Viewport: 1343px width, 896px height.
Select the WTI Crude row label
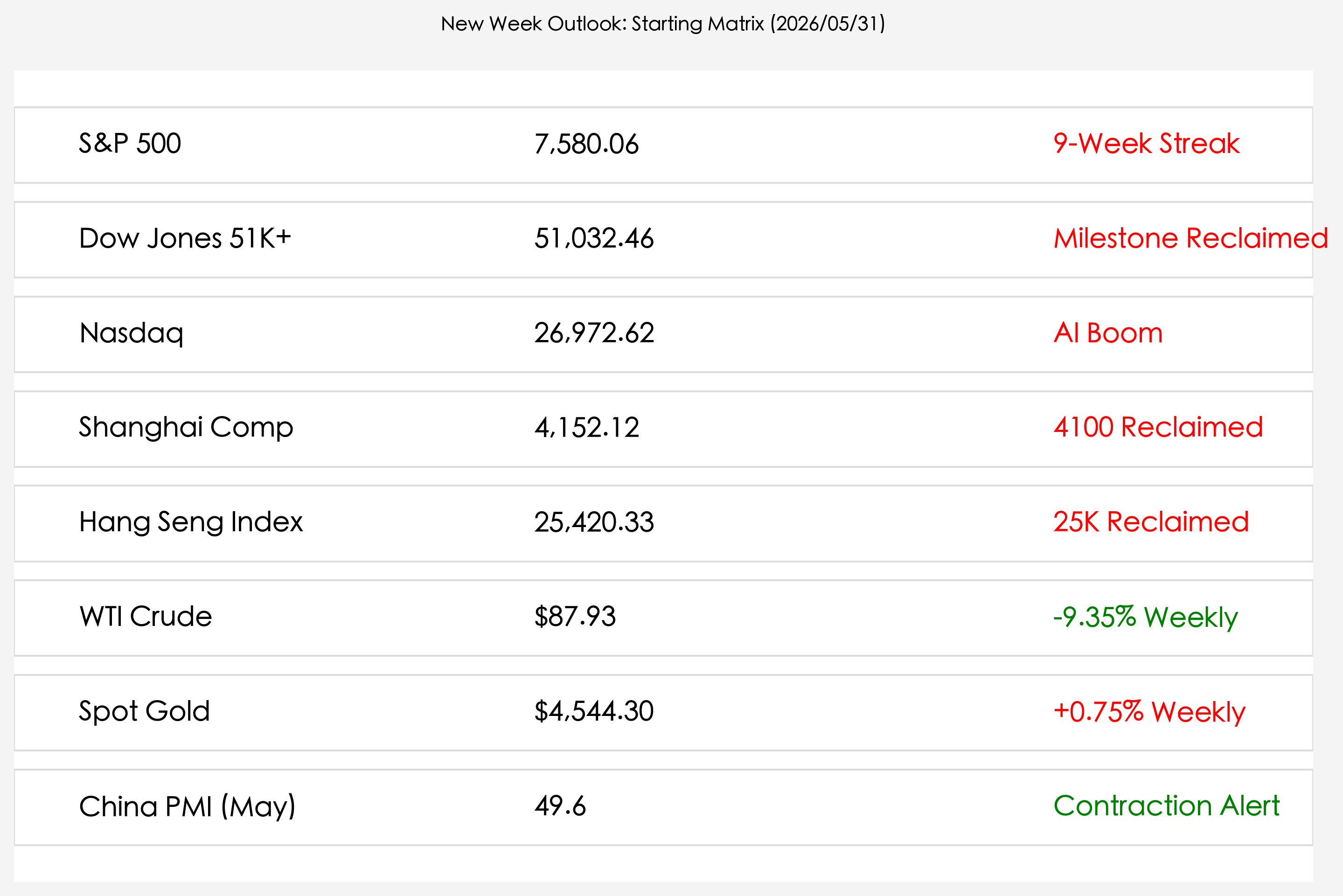coord(145,617)
